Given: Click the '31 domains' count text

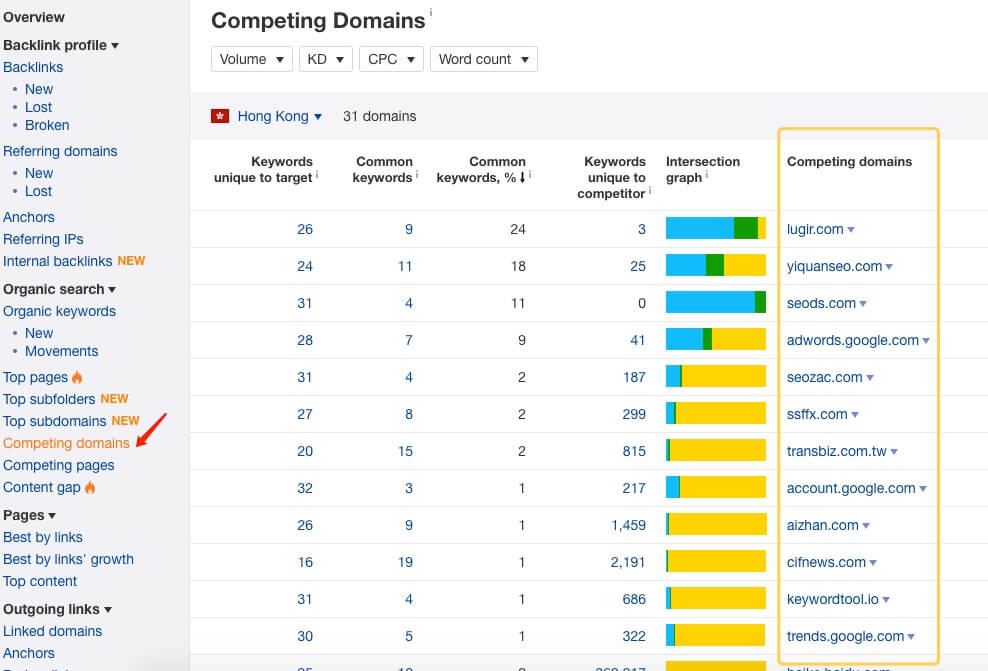Looking at the screenshot, I should click(379, 117).
